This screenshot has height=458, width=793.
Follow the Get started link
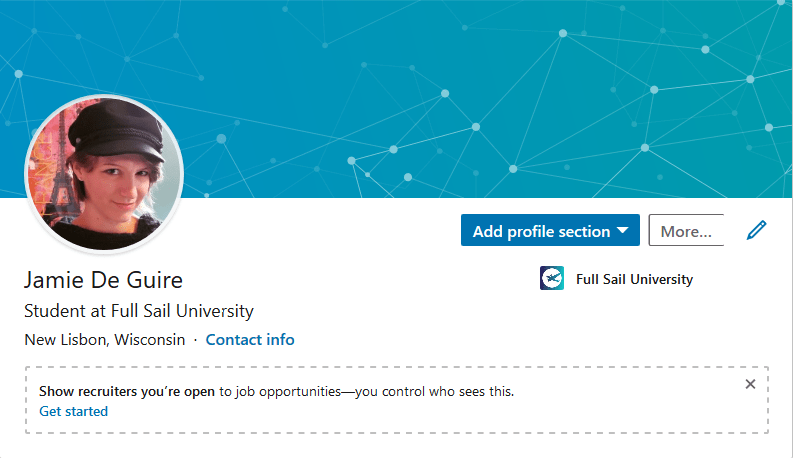pyautogui.click(x=74, y=411)
